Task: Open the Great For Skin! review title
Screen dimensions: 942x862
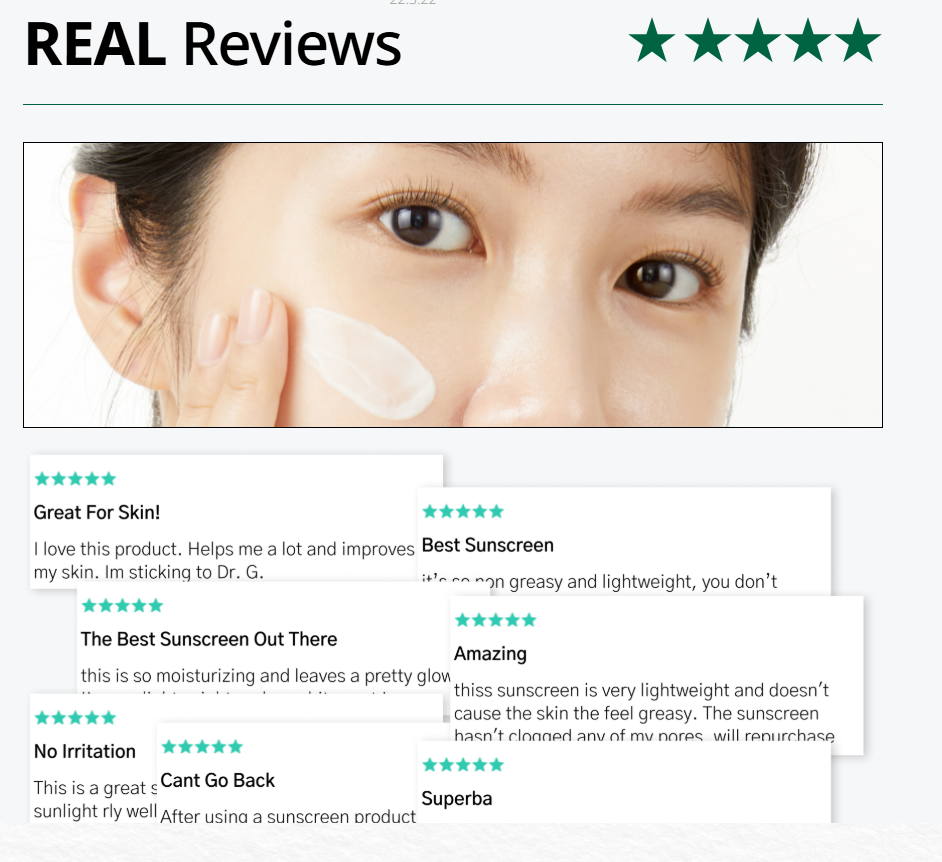Action: click(97, 512)
